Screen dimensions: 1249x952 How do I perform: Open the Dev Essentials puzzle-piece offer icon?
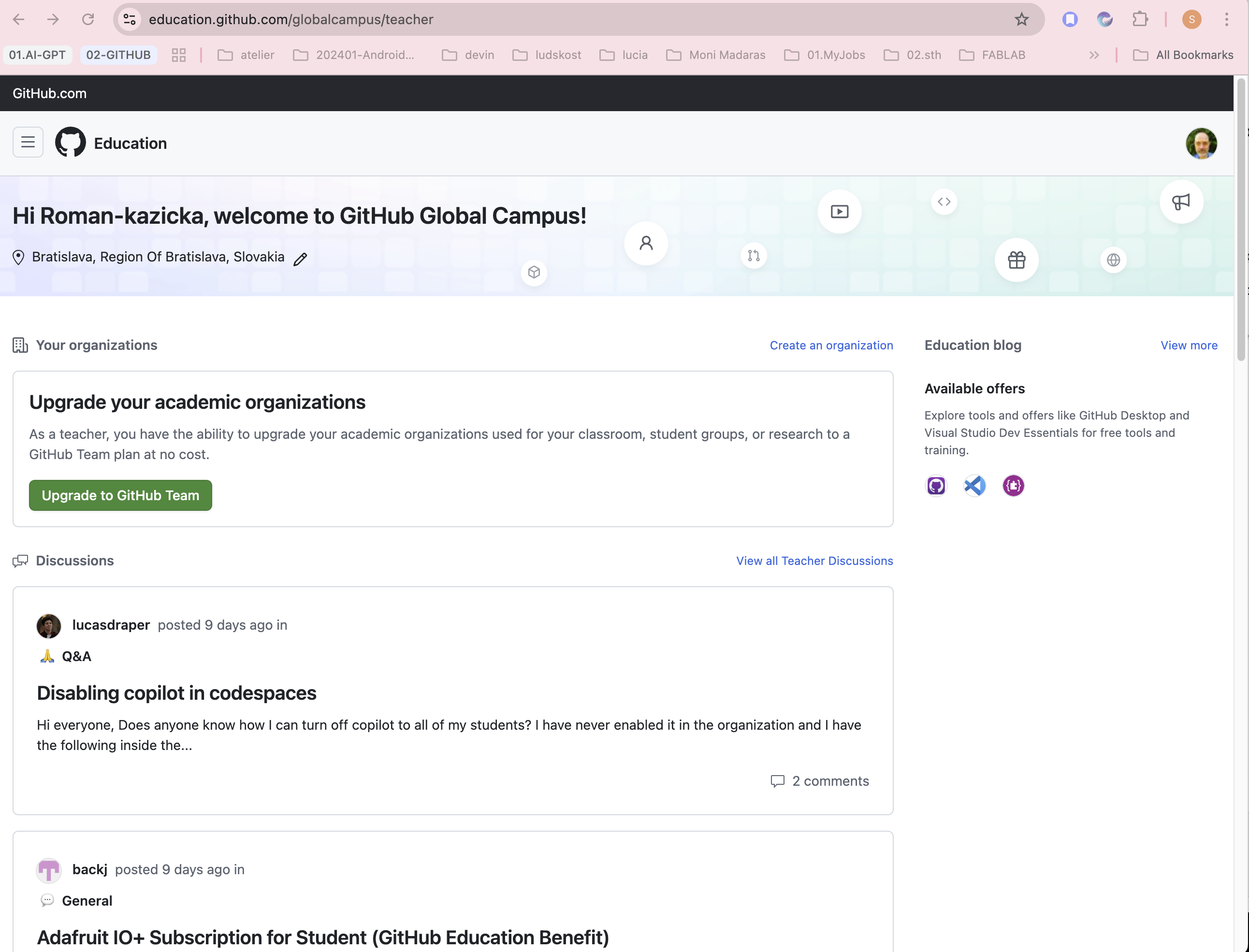(1013, 485)
